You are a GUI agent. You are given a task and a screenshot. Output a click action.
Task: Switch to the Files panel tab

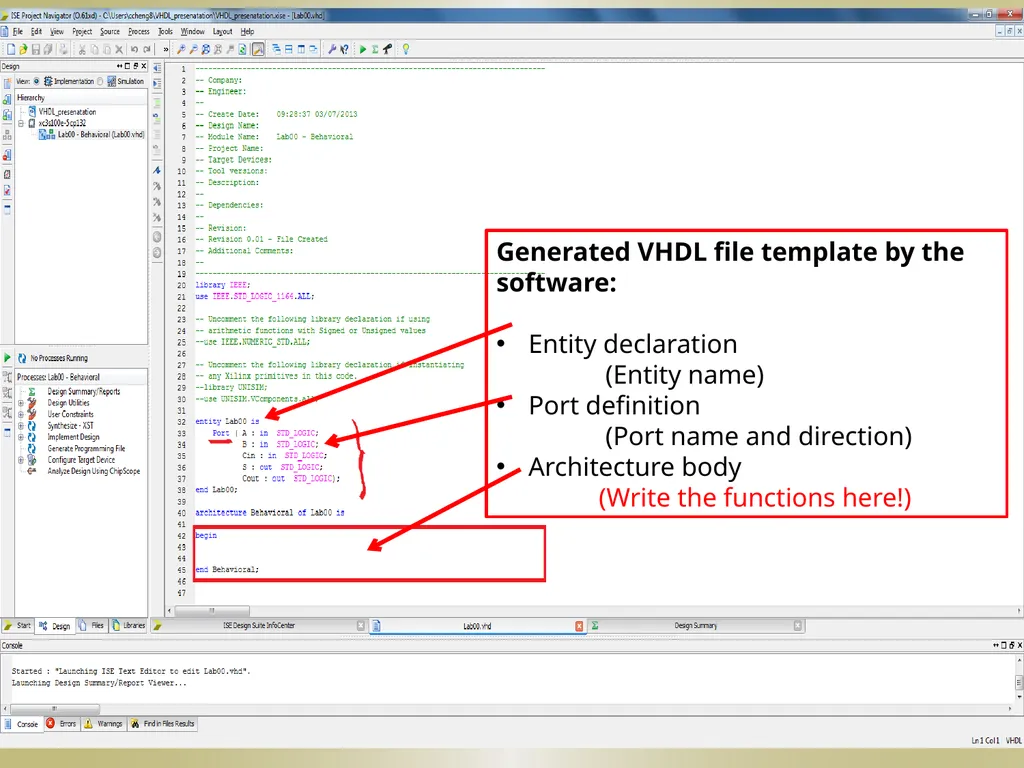[92, 626]
